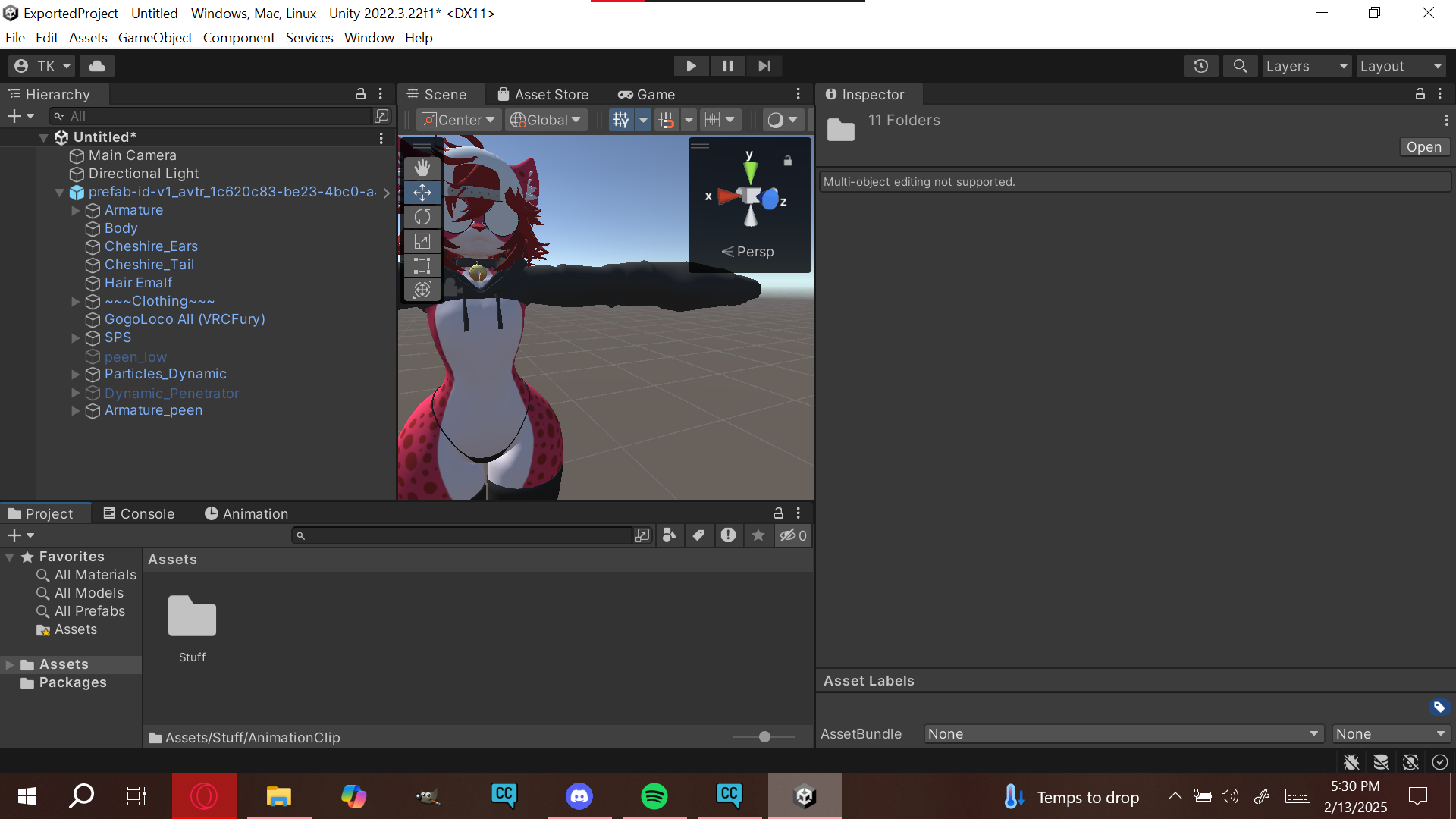Click the auto generate lighting icon
This screenshot has width=1456, height=819.
[1410, 762]
